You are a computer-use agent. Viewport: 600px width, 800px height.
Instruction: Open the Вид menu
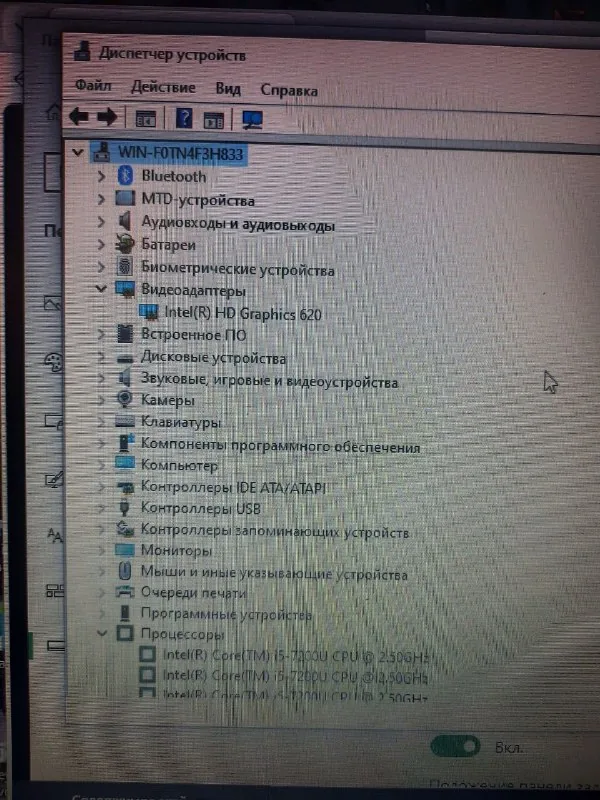[228, 89]
